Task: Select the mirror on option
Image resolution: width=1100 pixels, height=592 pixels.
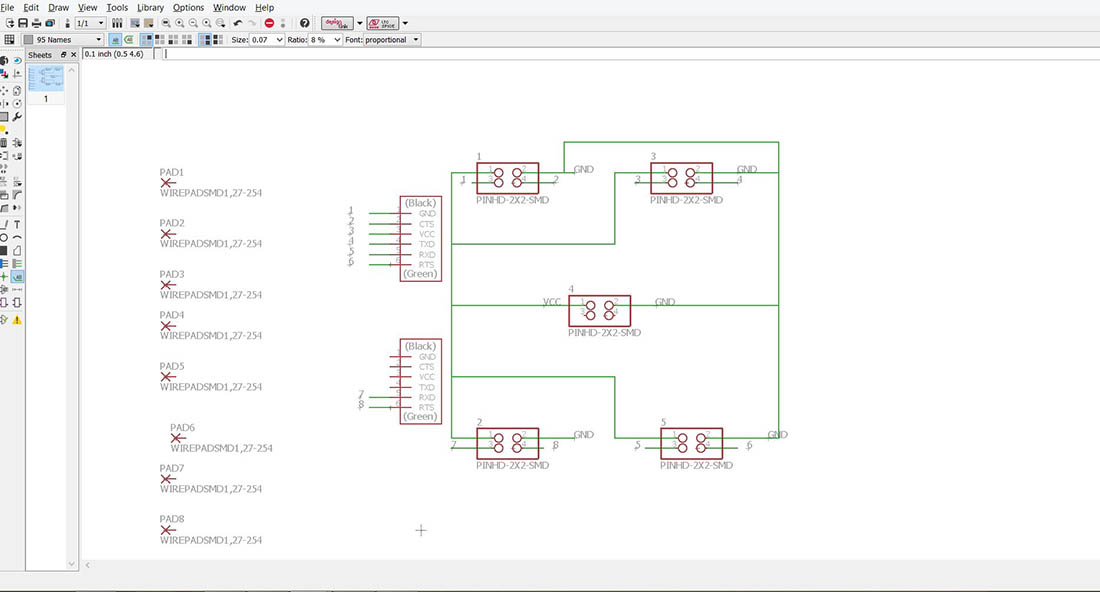Action: pos(218,40)
